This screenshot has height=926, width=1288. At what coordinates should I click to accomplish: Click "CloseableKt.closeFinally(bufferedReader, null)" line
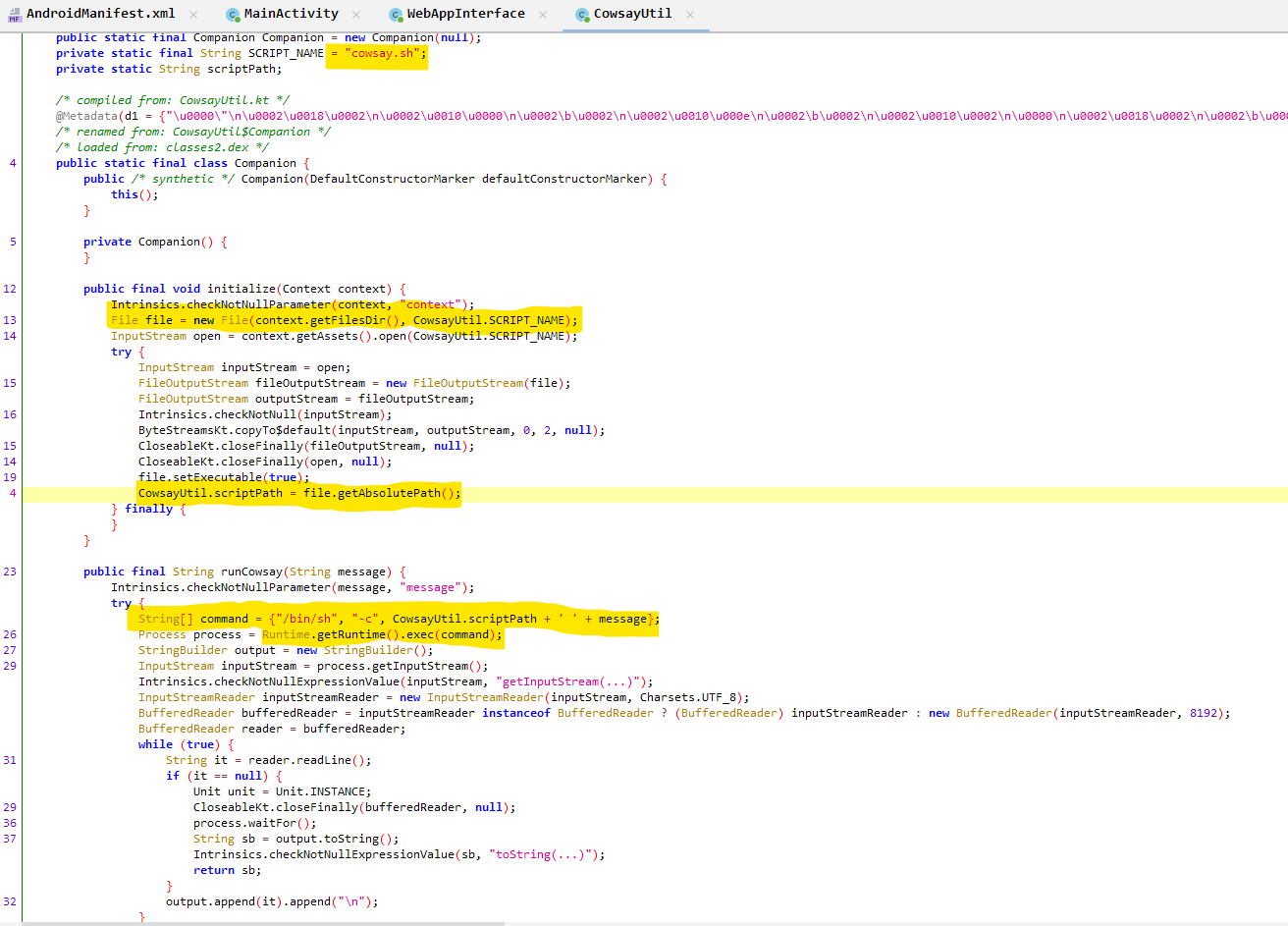[354, 807]
